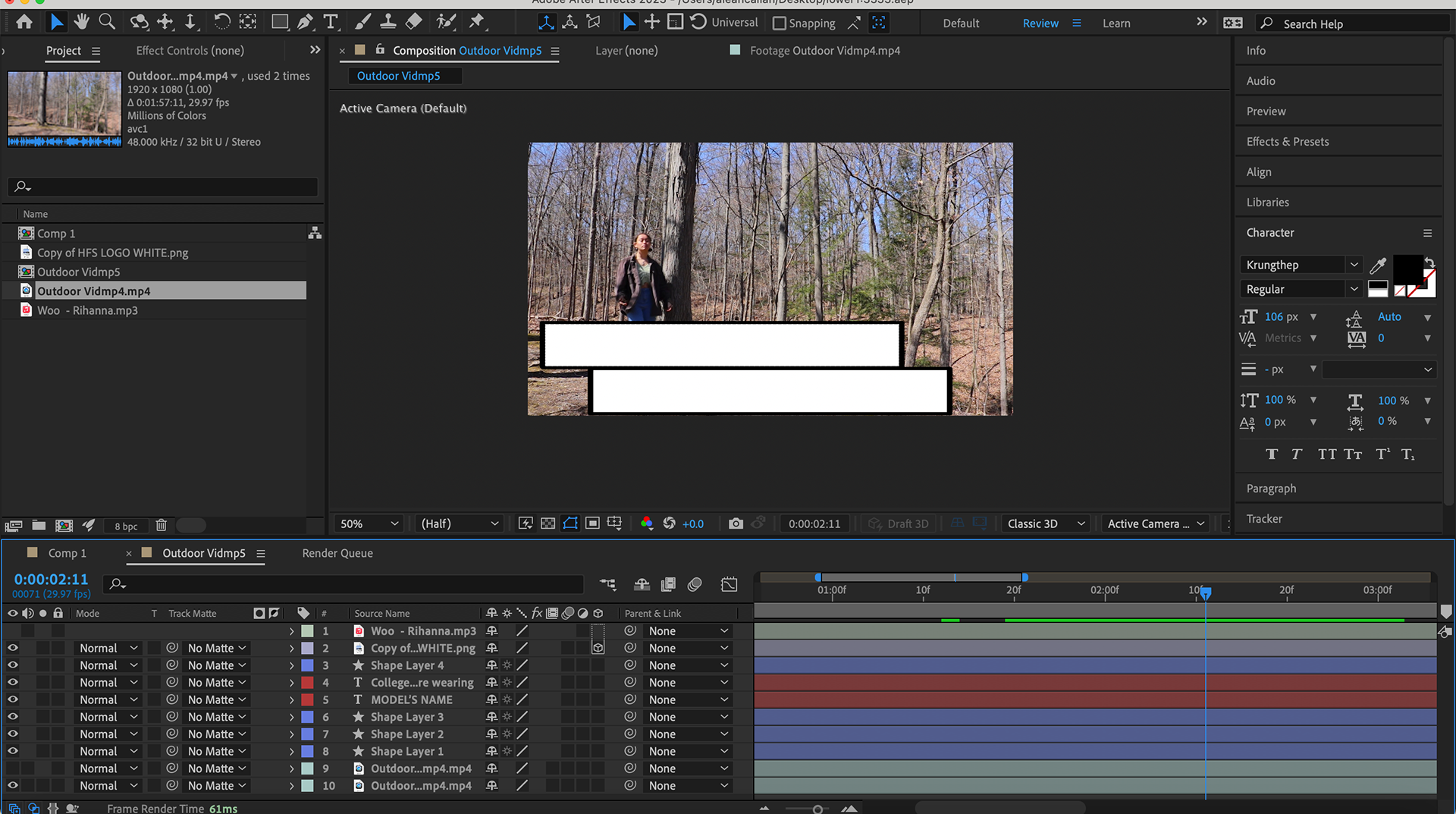Switch to the Learn workspace
Image resolution: width=1456 pixels, height=814 pixels.
pos(1116,24)
